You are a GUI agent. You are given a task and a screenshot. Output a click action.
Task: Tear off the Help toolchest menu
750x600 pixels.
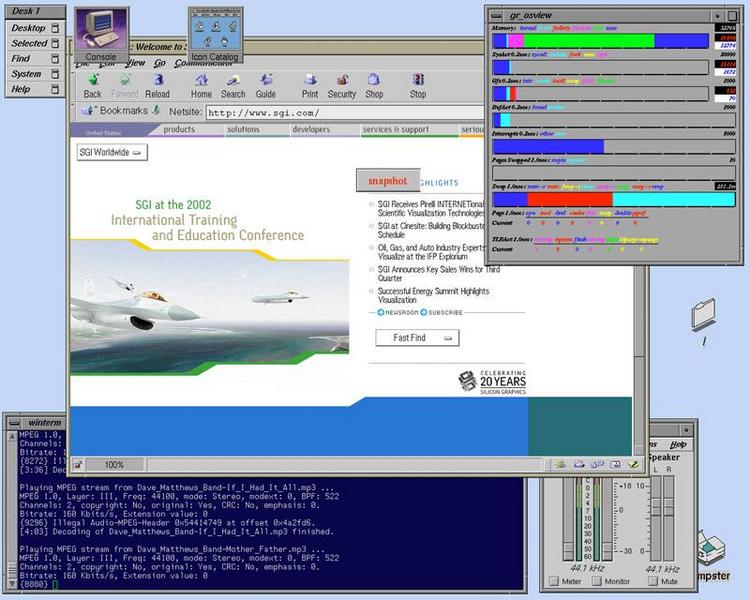55,89
